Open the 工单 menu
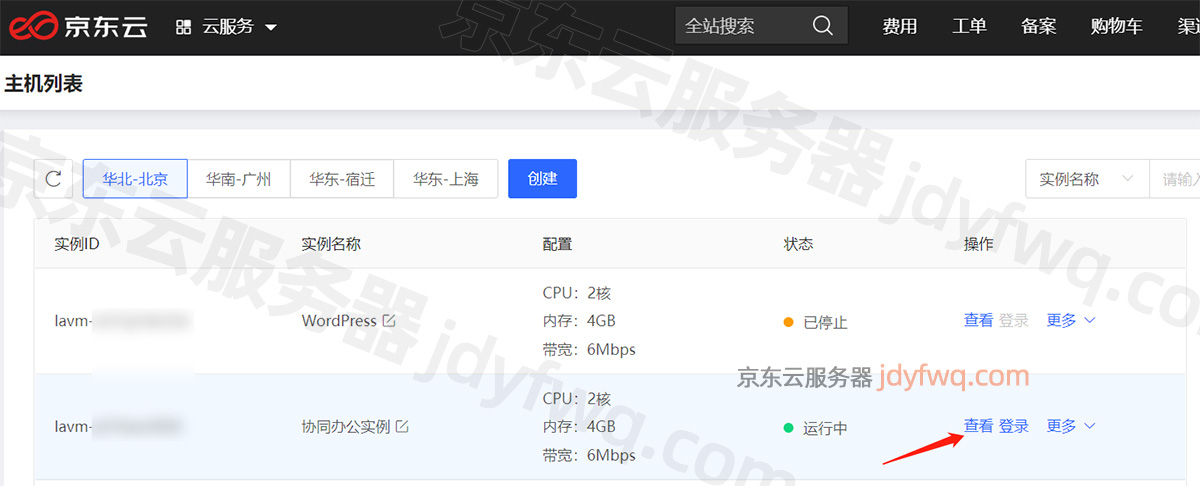The height and width of the screenshot is (486, 1200). tap(970, 27)
